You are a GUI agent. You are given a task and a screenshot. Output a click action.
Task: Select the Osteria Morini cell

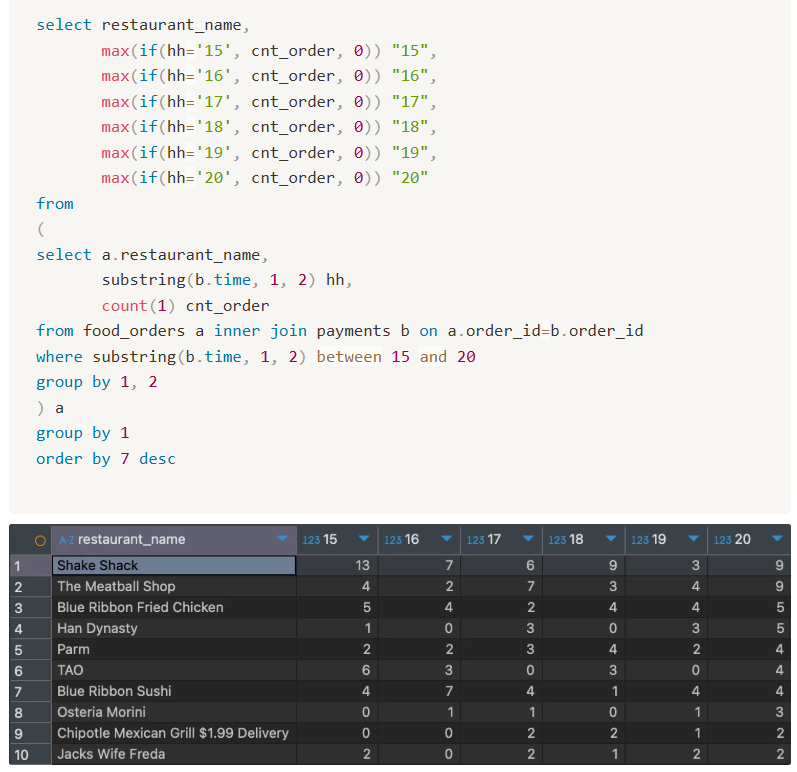(x=174, y=712)
